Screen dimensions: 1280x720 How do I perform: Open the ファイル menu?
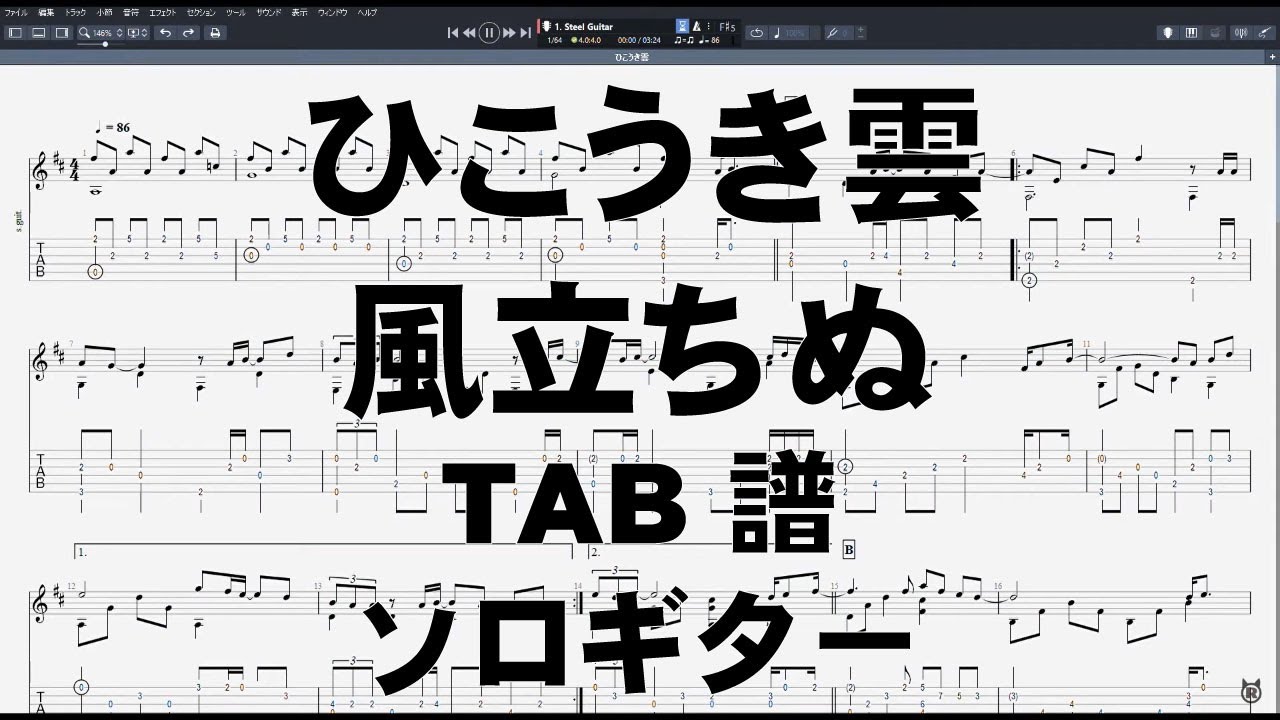[16, 12]
